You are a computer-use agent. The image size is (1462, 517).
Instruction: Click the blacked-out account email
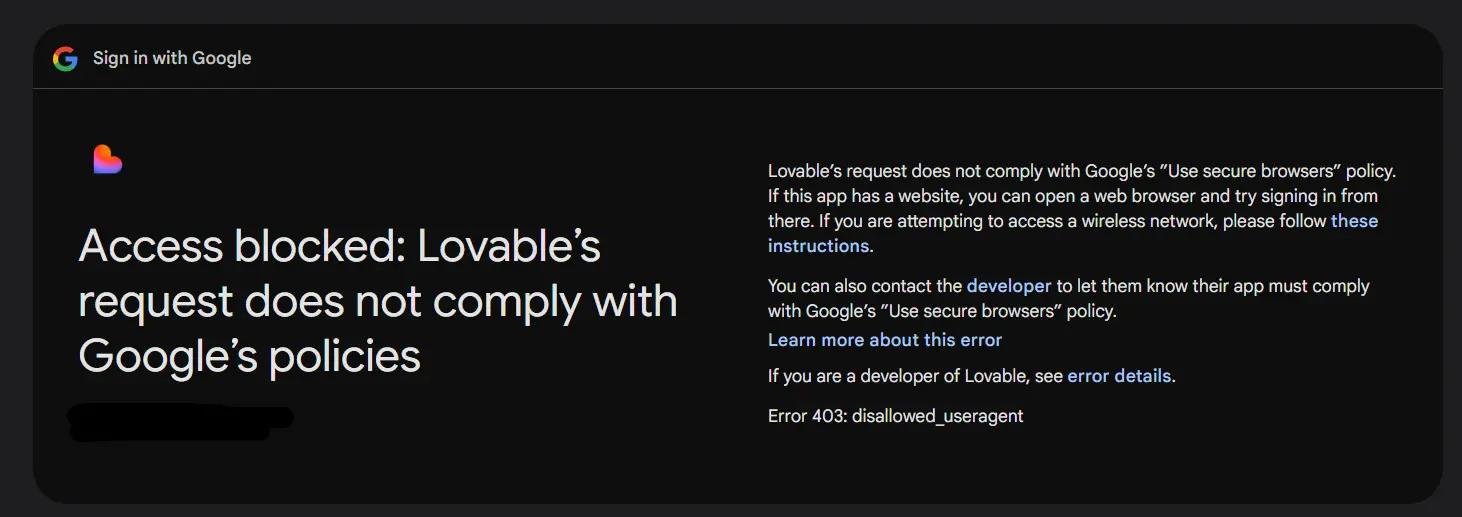tap(180, 422)
